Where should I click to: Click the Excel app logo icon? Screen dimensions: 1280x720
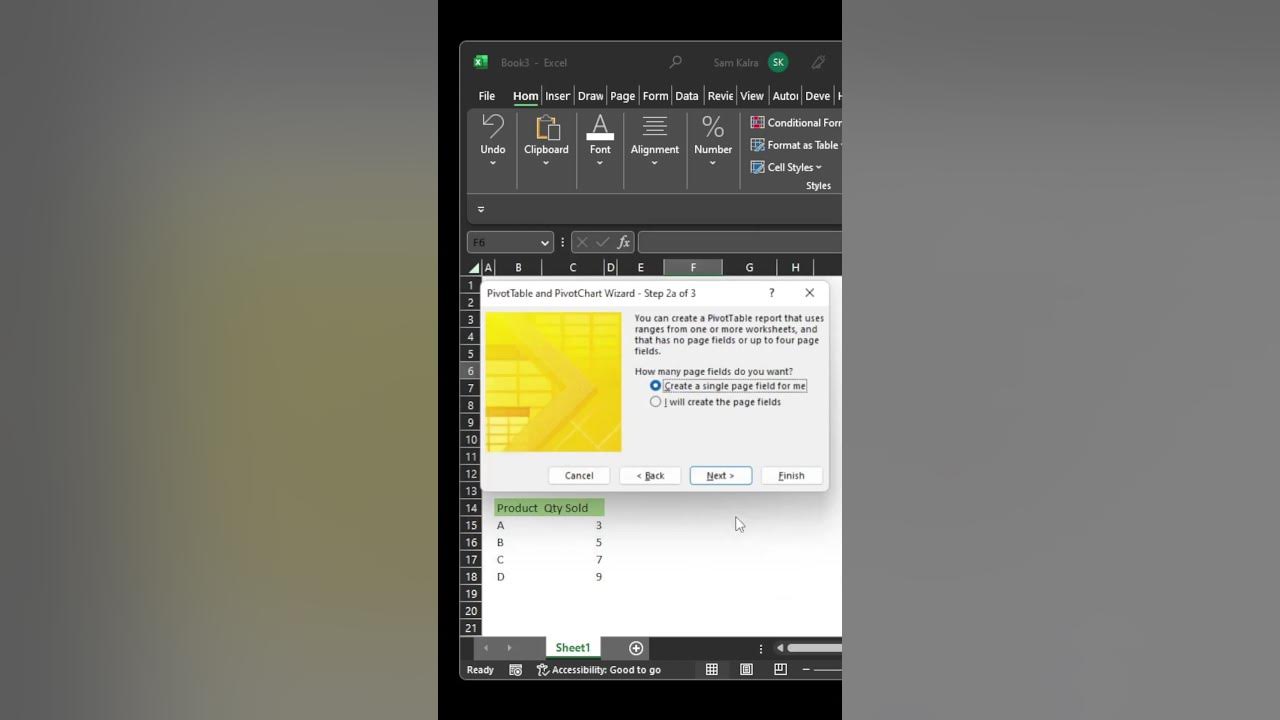click(x=480, y=62)
